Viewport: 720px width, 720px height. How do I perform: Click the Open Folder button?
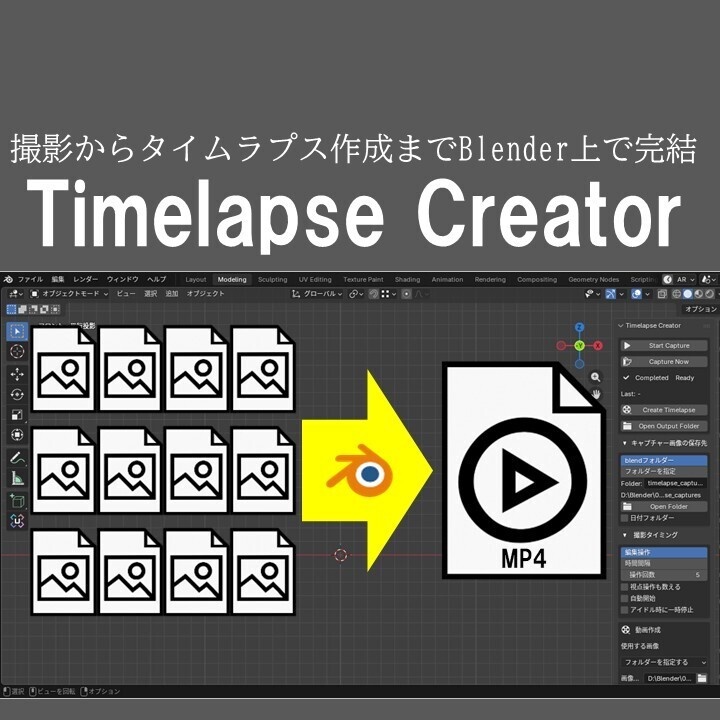pyautogui.click(x=664, y=506)
